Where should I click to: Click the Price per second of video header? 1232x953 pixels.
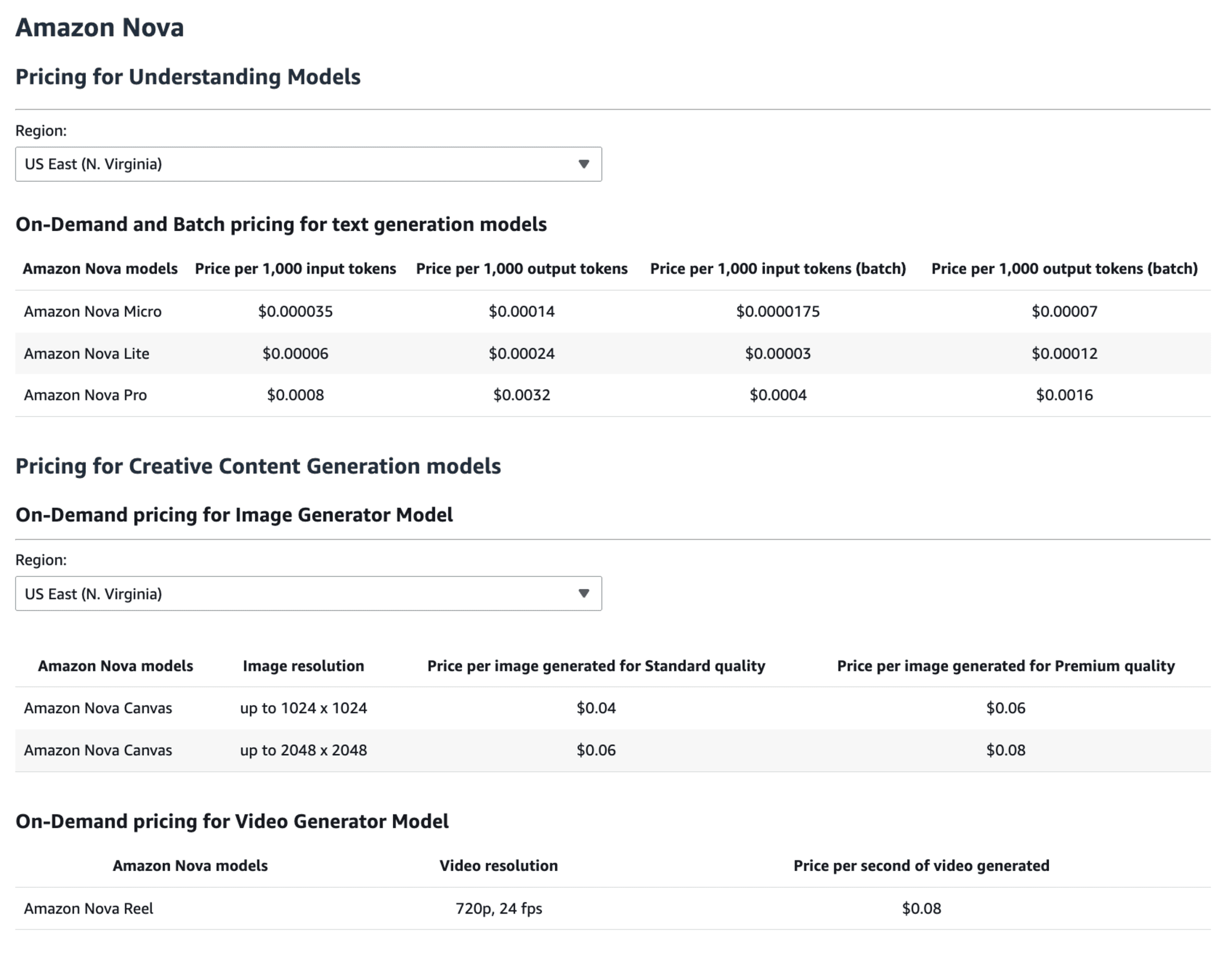(x=922, y=866)
